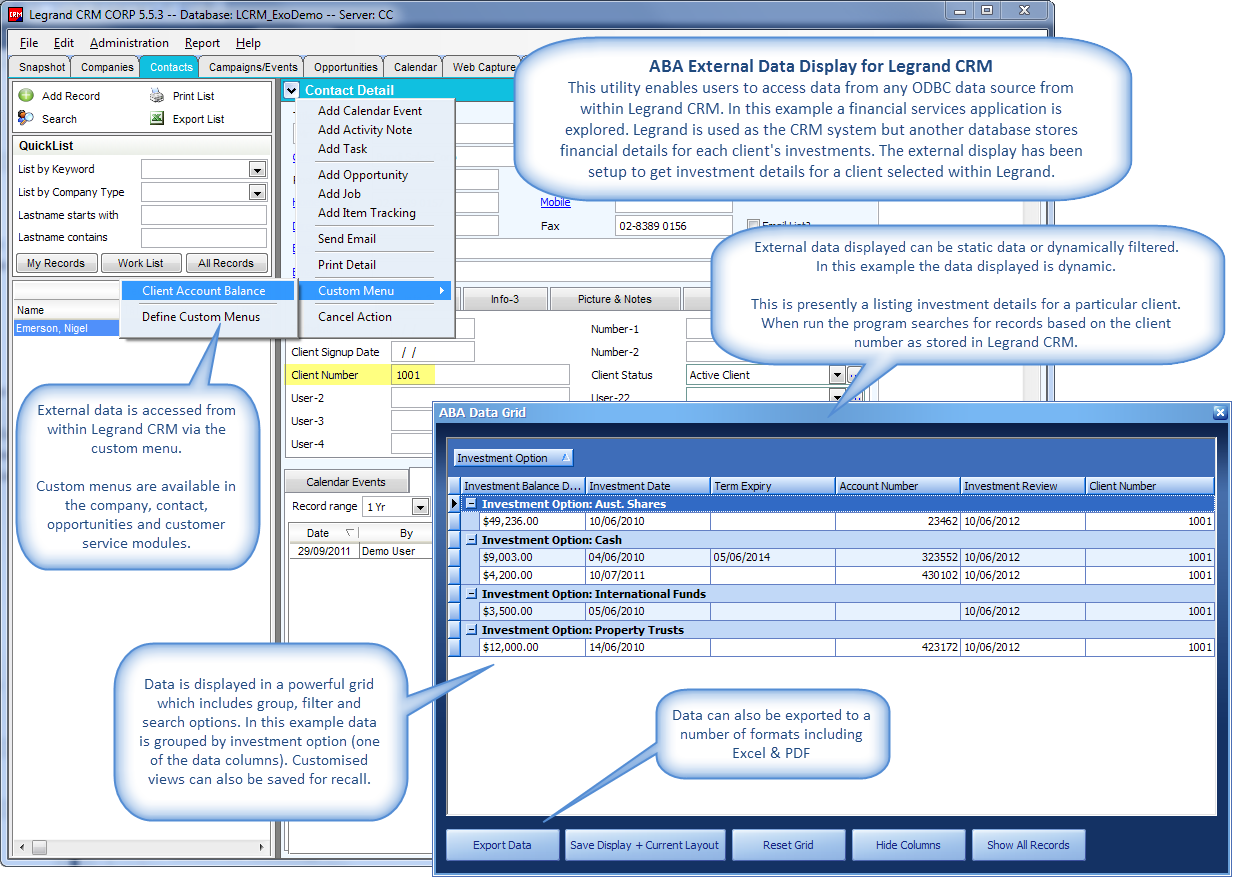This screenshot has height=879, width=1234.
Task: Click the $49,236.00 balance cell
Action: point(531,521)
